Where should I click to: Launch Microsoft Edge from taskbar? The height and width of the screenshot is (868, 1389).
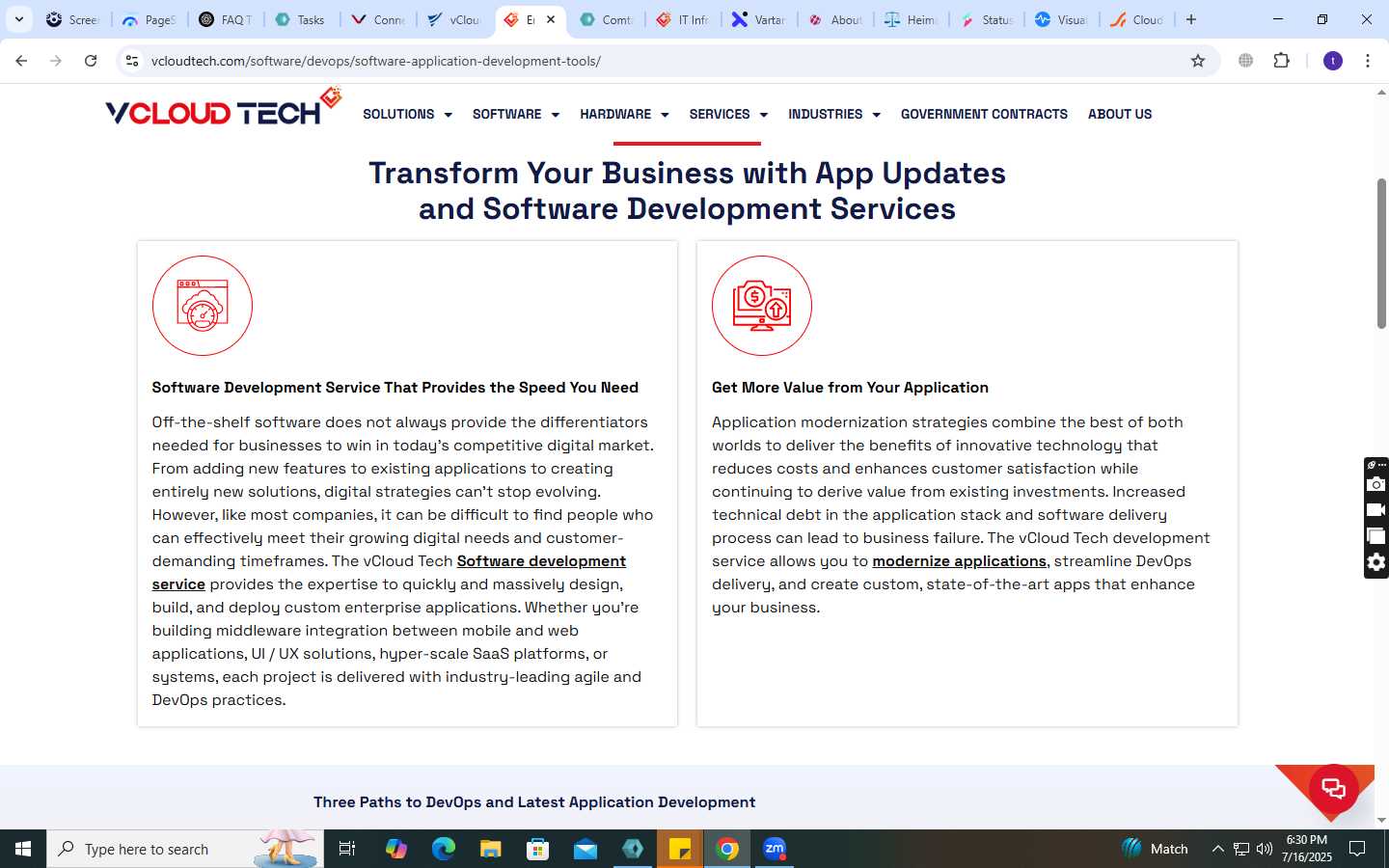click(444, 849)
